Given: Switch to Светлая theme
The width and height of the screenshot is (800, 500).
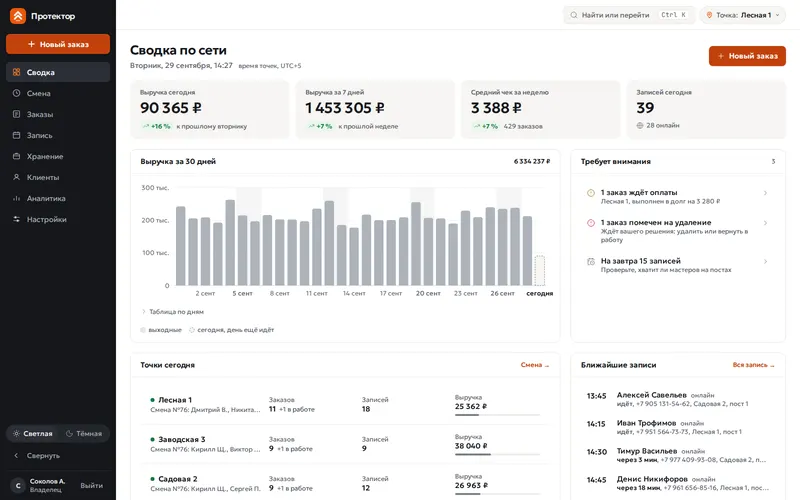Looking at the screenshot, I should tap(33, 433).
